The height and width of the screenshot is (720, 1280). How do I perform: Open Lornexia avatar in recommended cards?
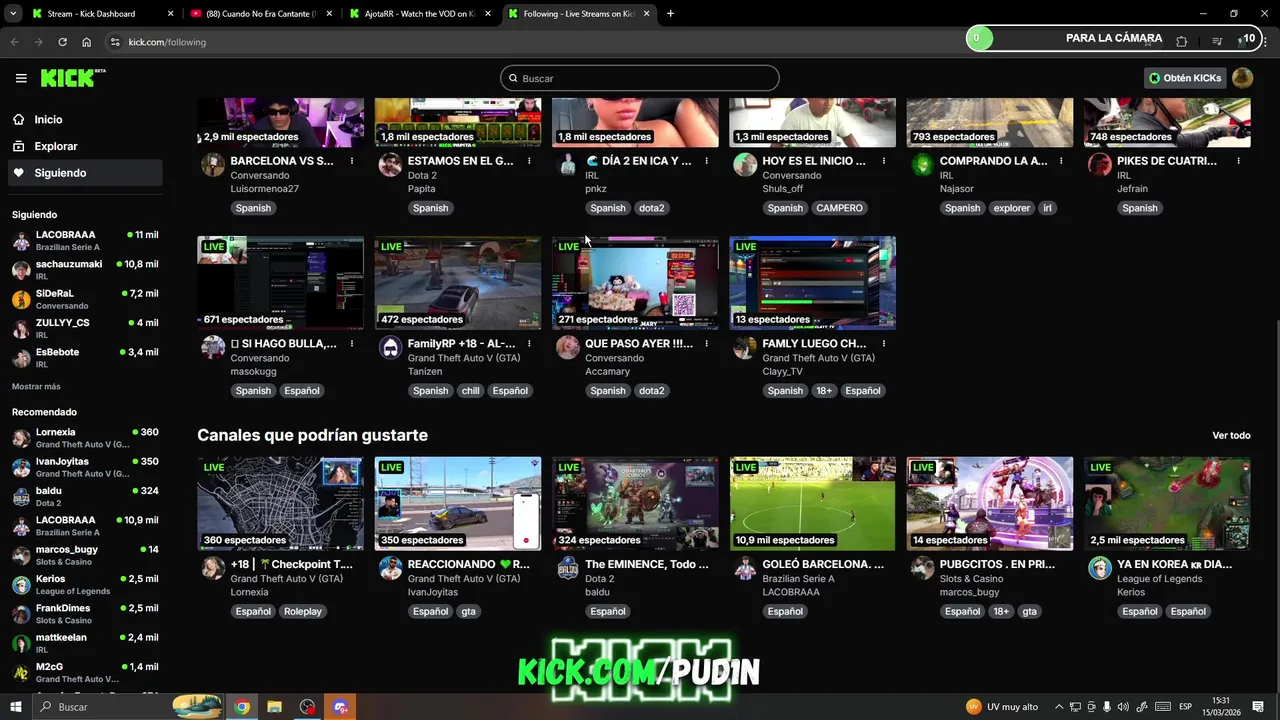click(213, 568)
